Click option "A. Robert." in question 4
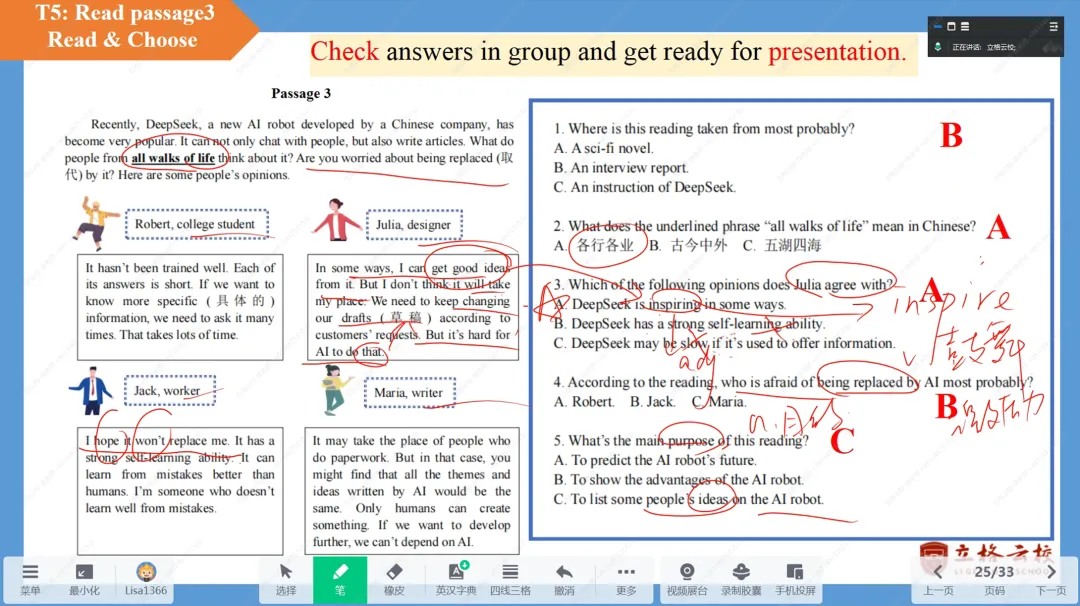 coord(583,401)
